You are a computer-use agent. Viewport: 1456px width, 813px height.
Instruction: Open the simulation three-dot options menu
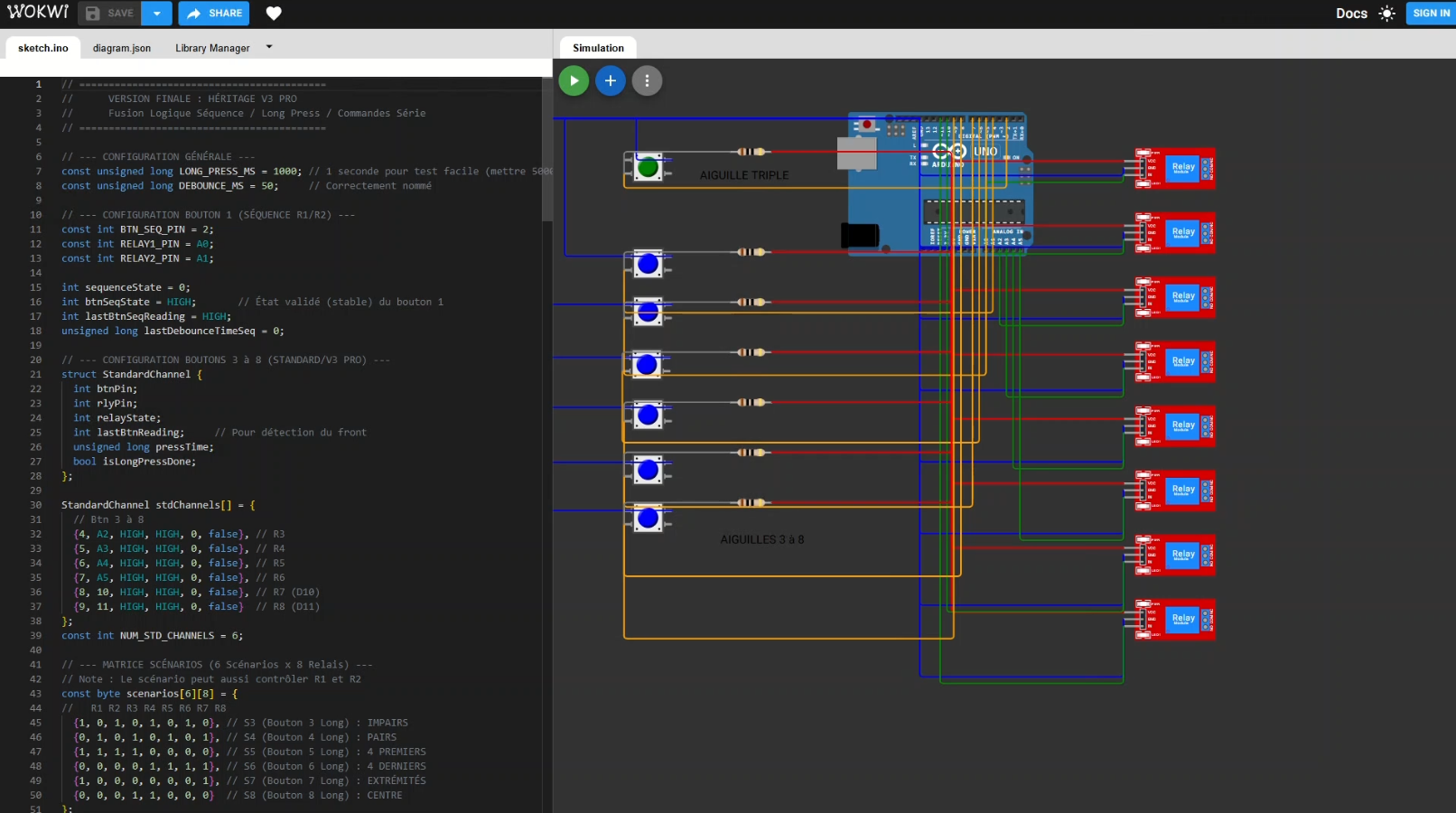click(647, 81)
